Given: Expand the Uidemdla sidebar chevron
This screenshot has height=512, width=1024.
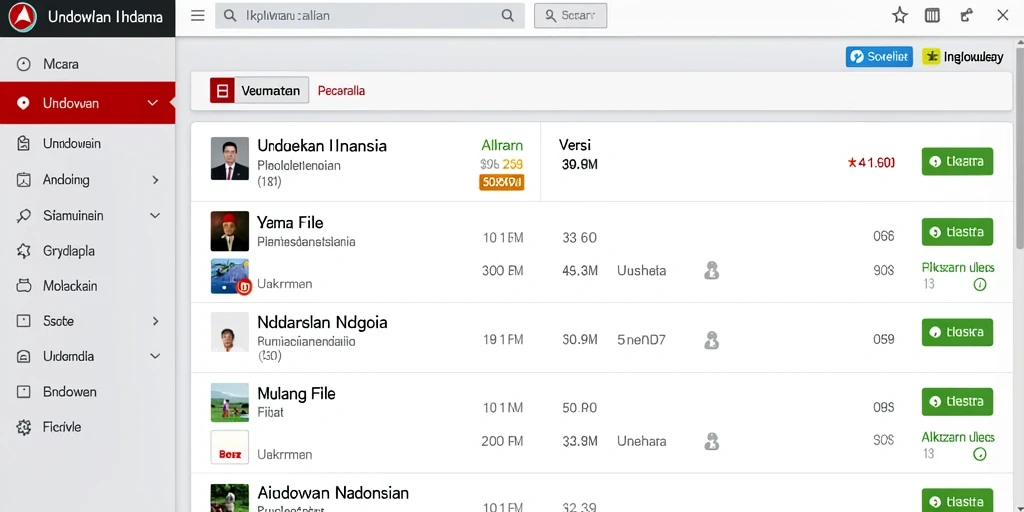Looking at the screenshot, I should click(x=155, y=357).
